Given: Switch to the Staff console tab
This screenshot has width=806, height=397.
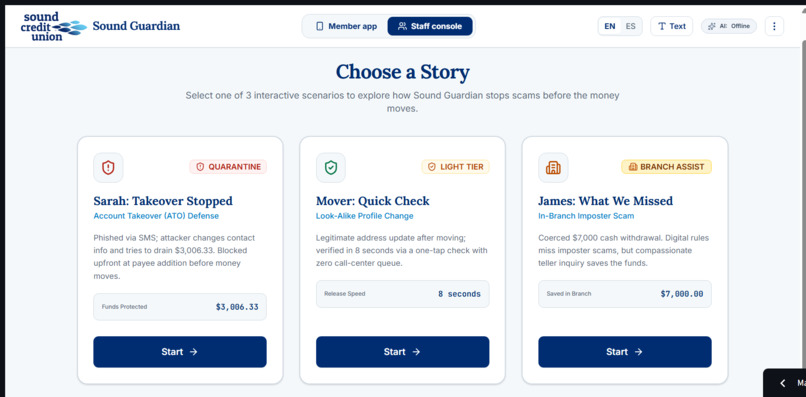Looking at the screenshot, I should coord(430,26).
